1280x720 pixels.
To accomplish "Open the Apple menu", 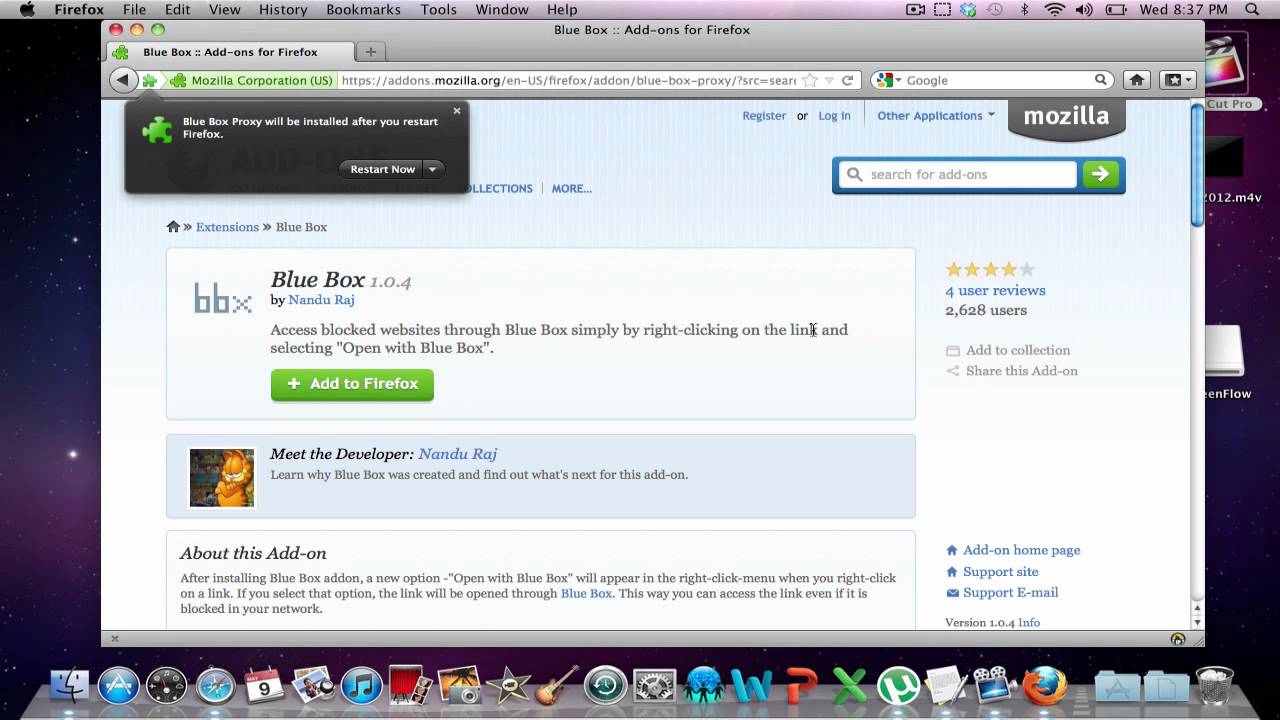I will 27,10.
